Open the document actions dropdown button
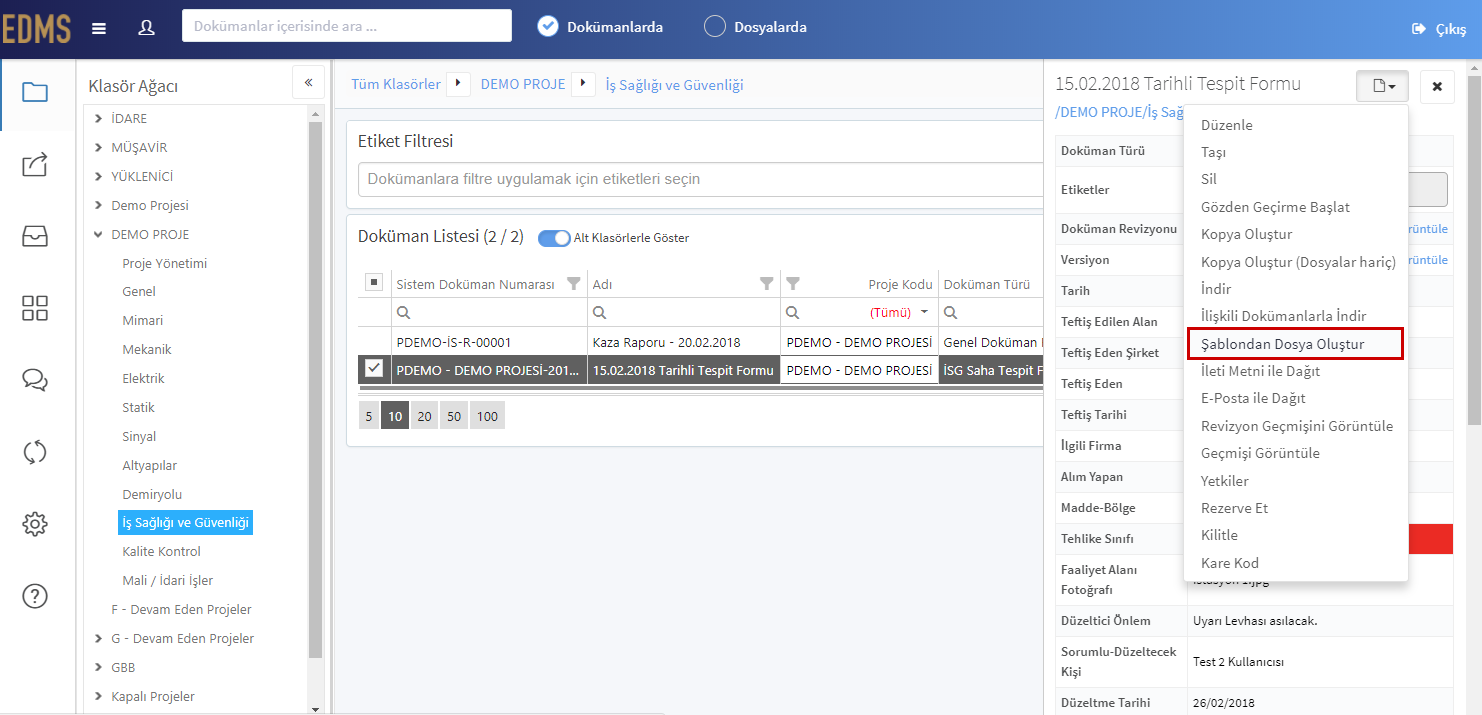Viewport: 1482px width, 715px height. [1382, 87]
